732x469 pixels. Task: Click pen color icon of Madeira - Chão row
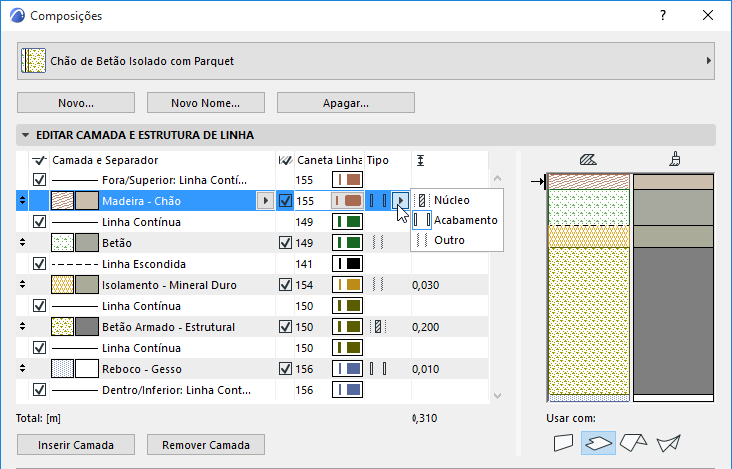(x=347, y=201)
